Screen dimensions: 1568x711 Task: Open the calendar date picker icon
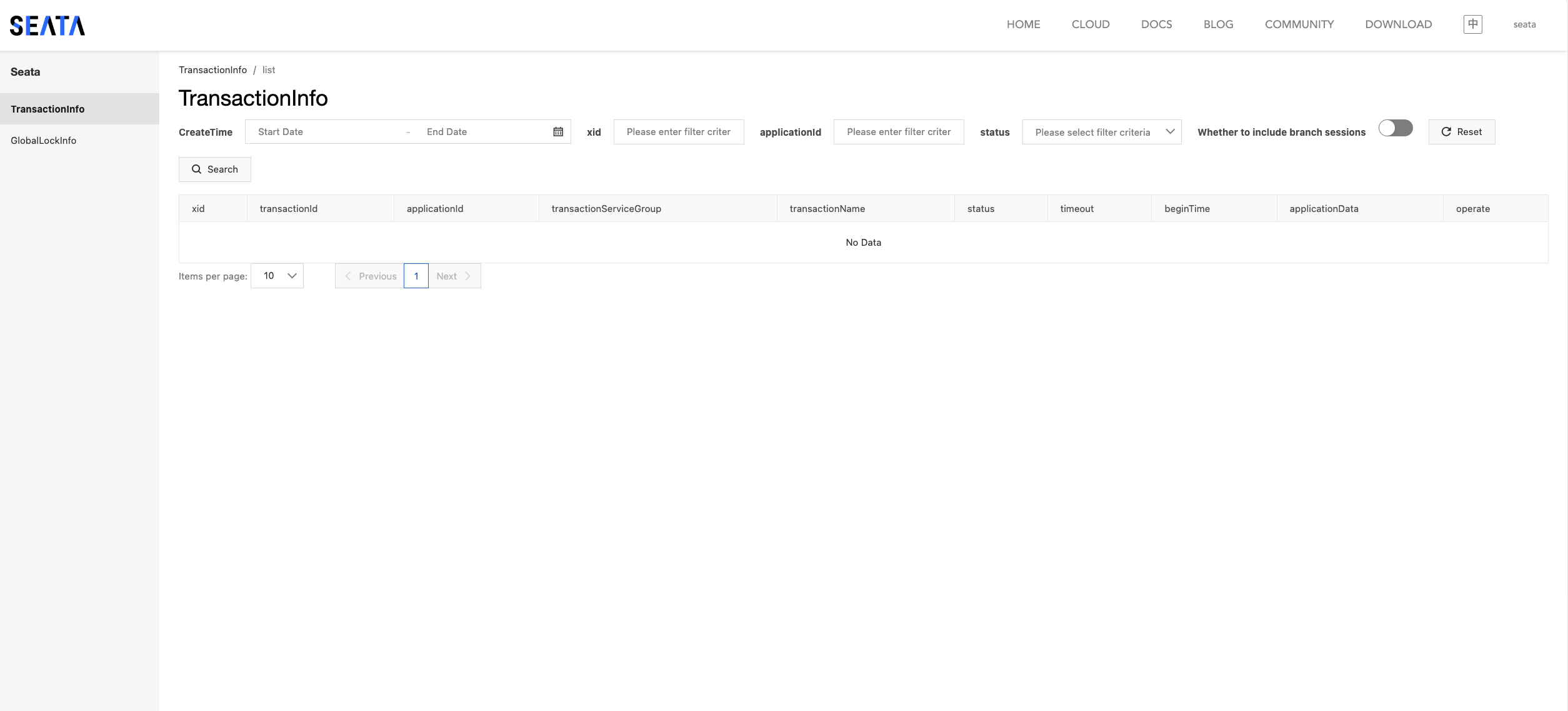click(x=558, y=132)
